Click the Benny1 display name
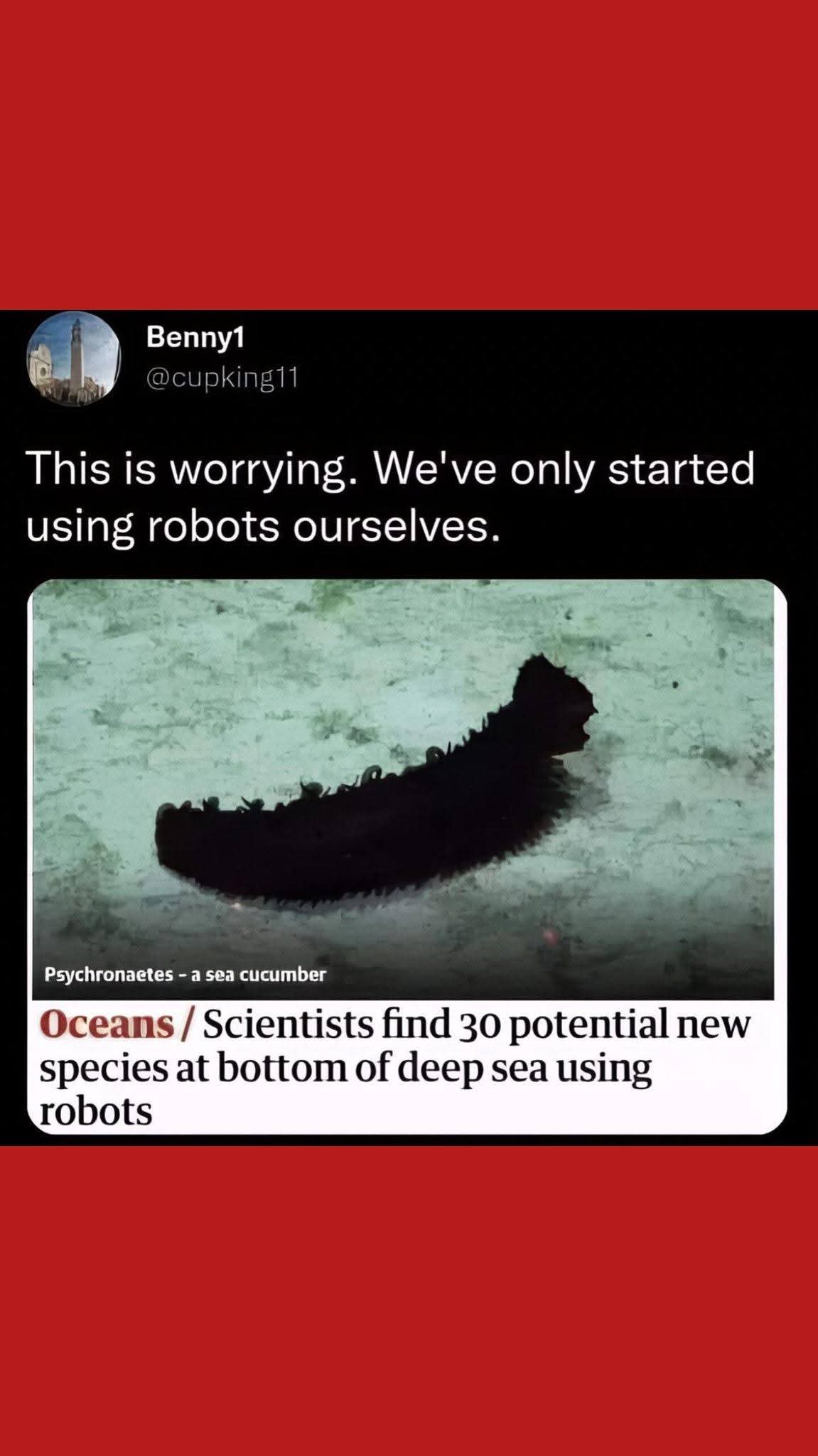The width and height of the screenshot is (818, 1456). coord(195,338)
